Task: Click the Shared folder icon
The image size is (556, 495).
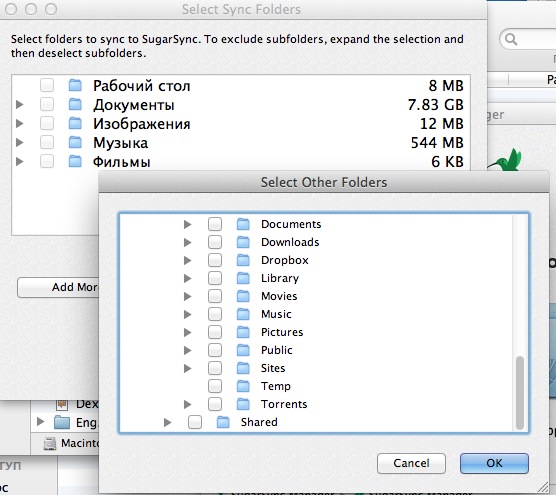Action: 223,422
